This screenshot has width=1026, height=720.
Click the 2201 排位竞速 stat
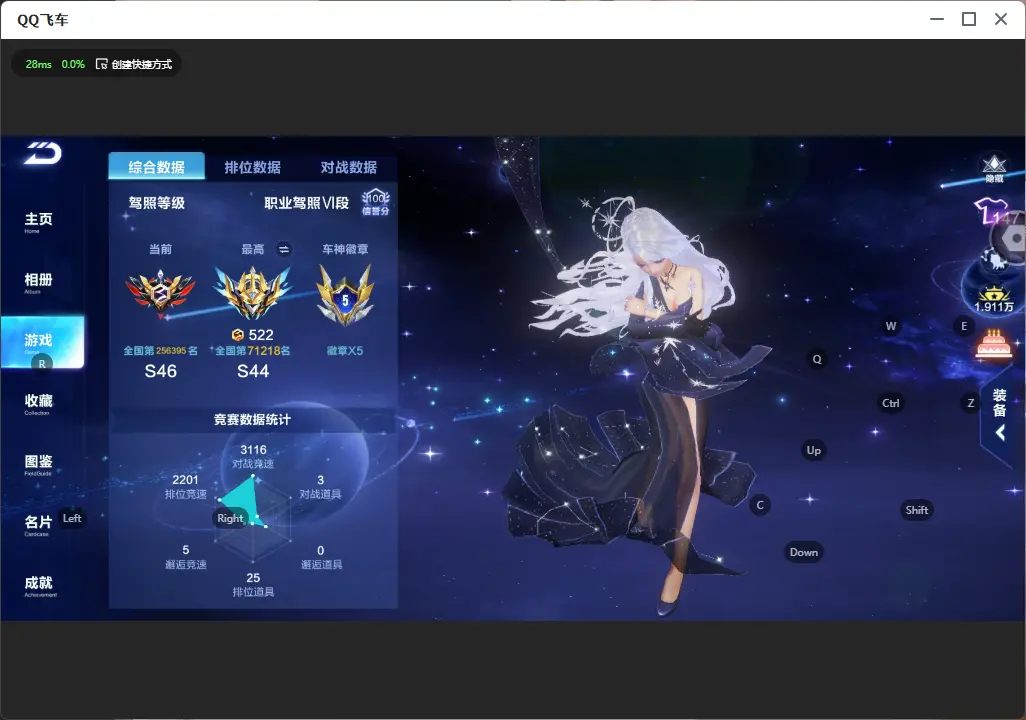(x=185, y=486)
